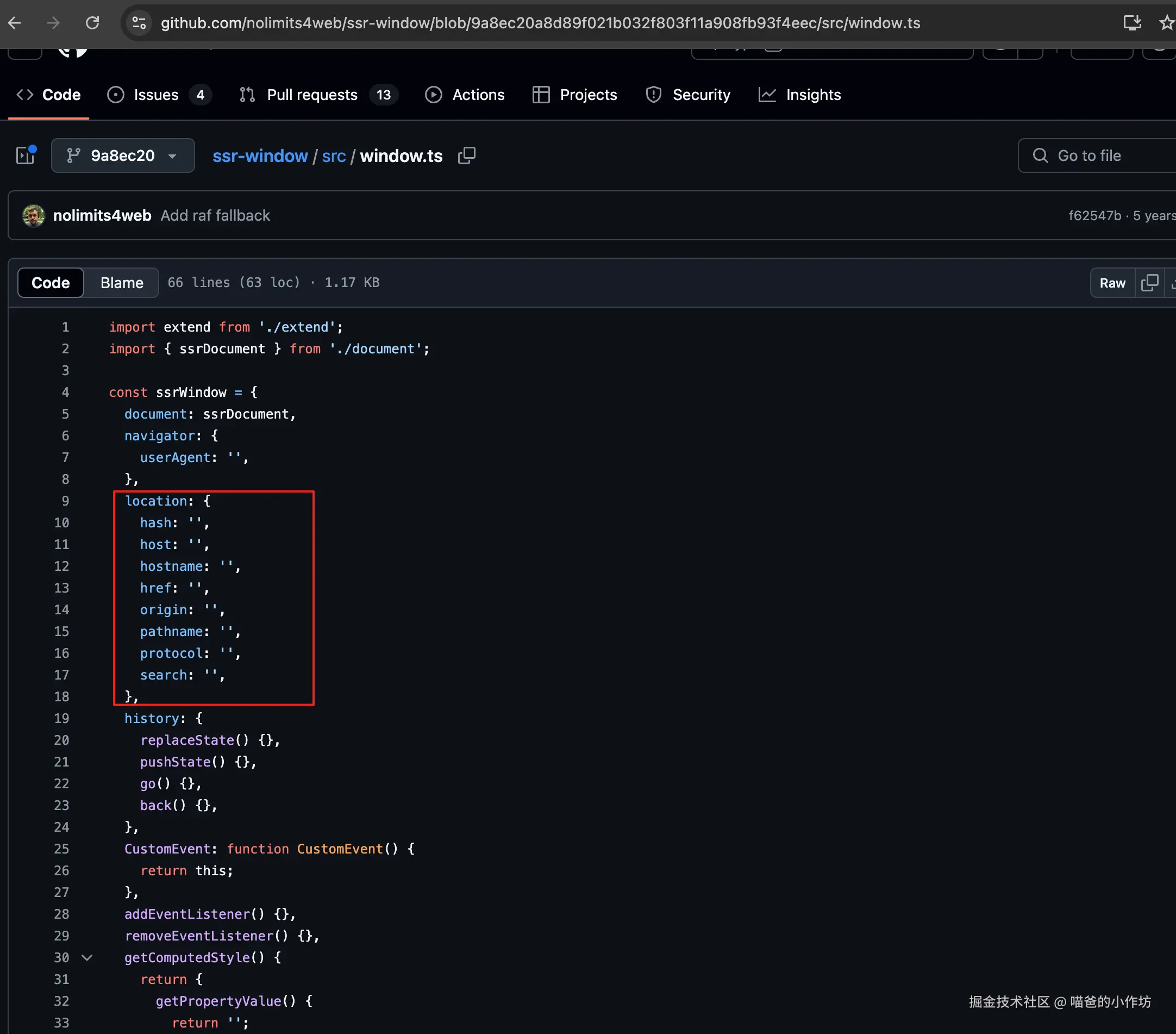Click the site information icon in address bar
The width and height of the screenshot is (1176, 1034).
click(x=139, y=23)
